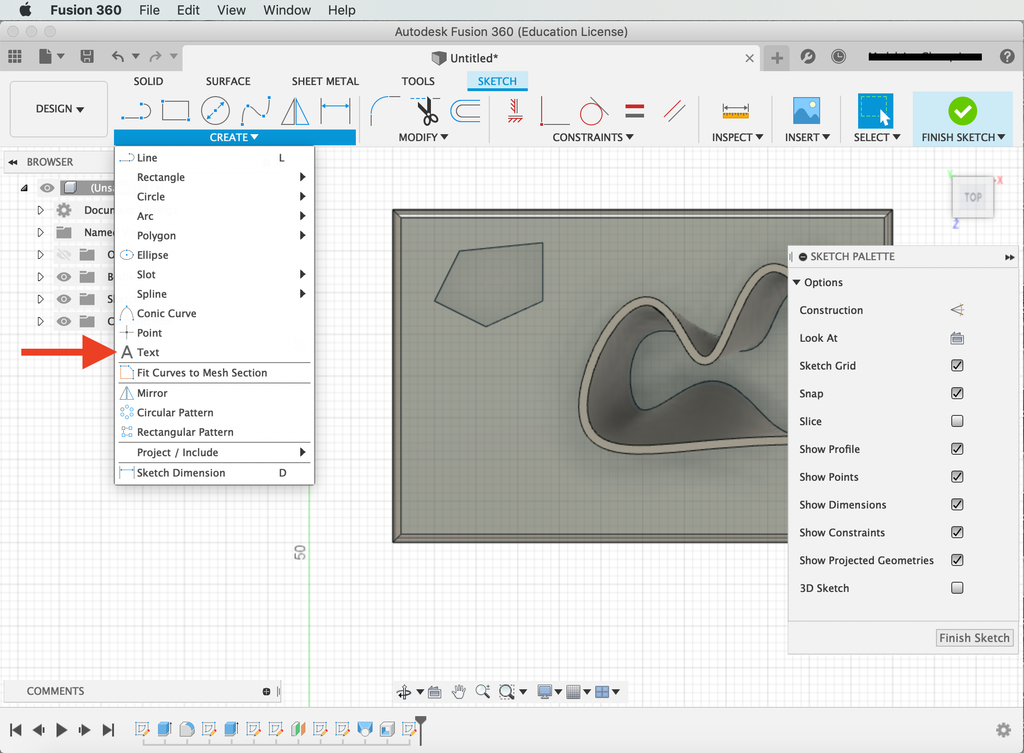Choose Circular Pattern from the Create menu

[214, 413]
